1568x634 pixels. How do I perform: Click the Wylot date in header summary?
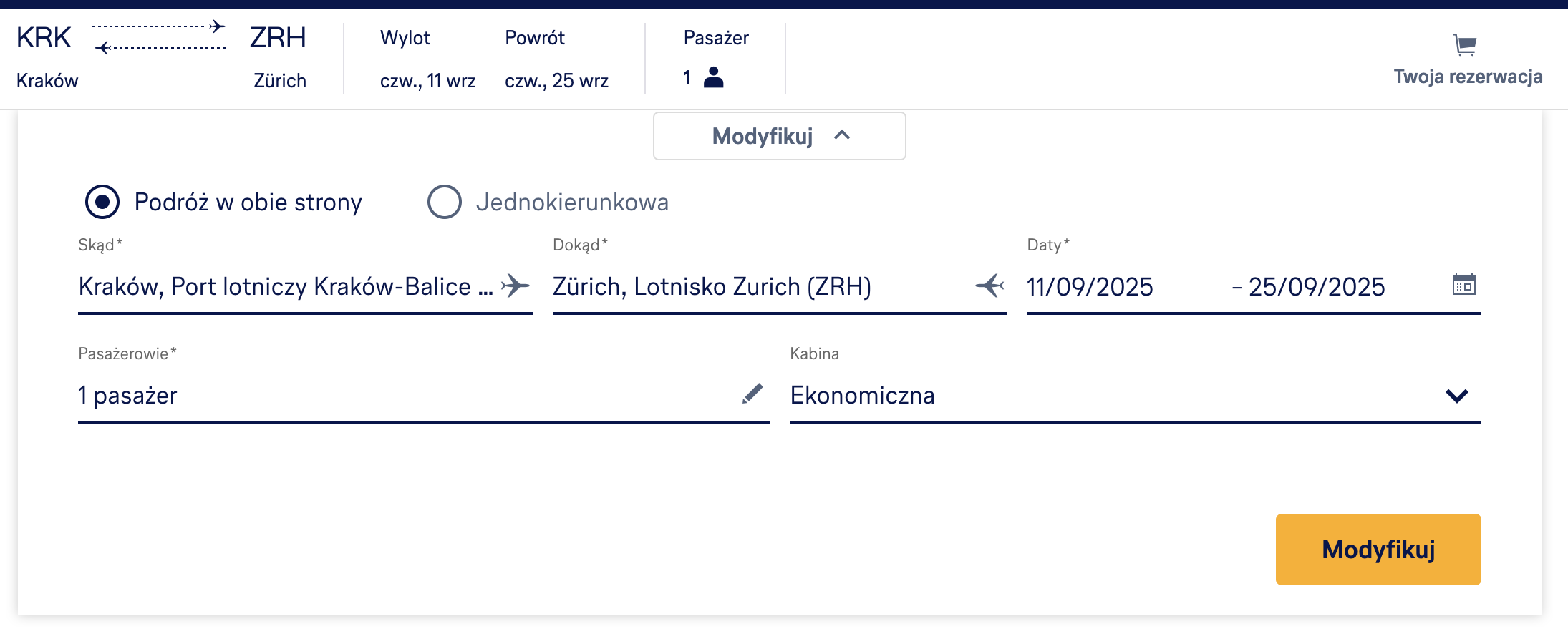tap(427, 81)
